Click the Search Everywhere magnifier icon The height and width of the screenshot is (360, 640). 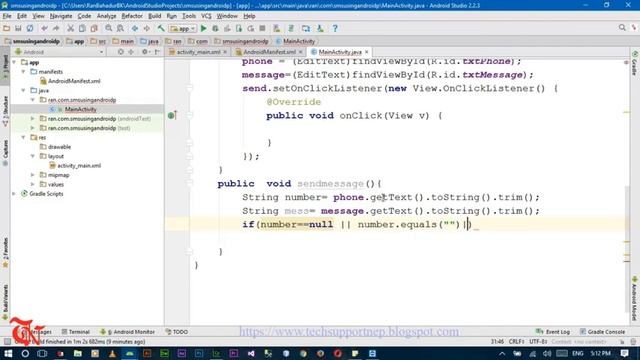[x=622, y=27]
